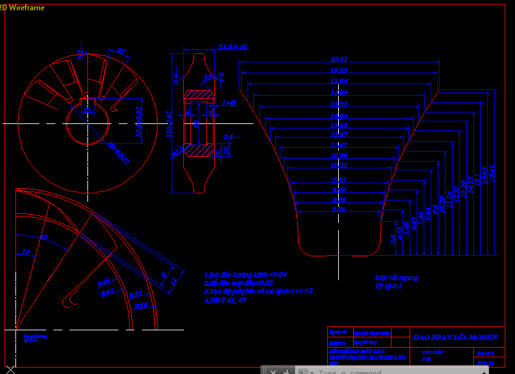Select the 110 diameter vertical dimension text
The image size is (515, 374).
170,124
